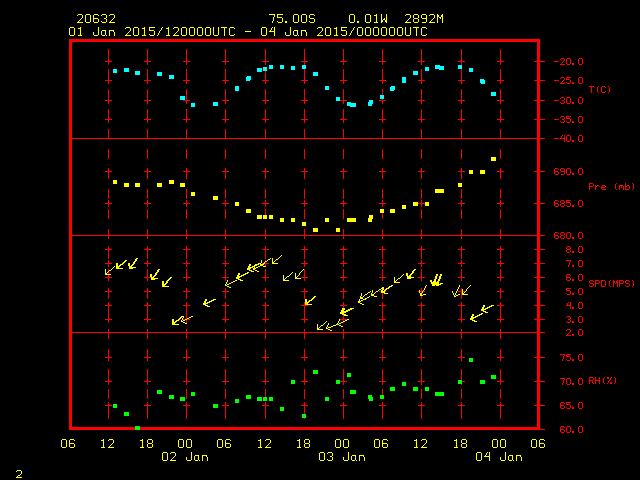Select the -35.0 temperature tick label
Image resolution: width=640 pixels, height=480 pixels.
pyautogui.click(x=569, y=120)
